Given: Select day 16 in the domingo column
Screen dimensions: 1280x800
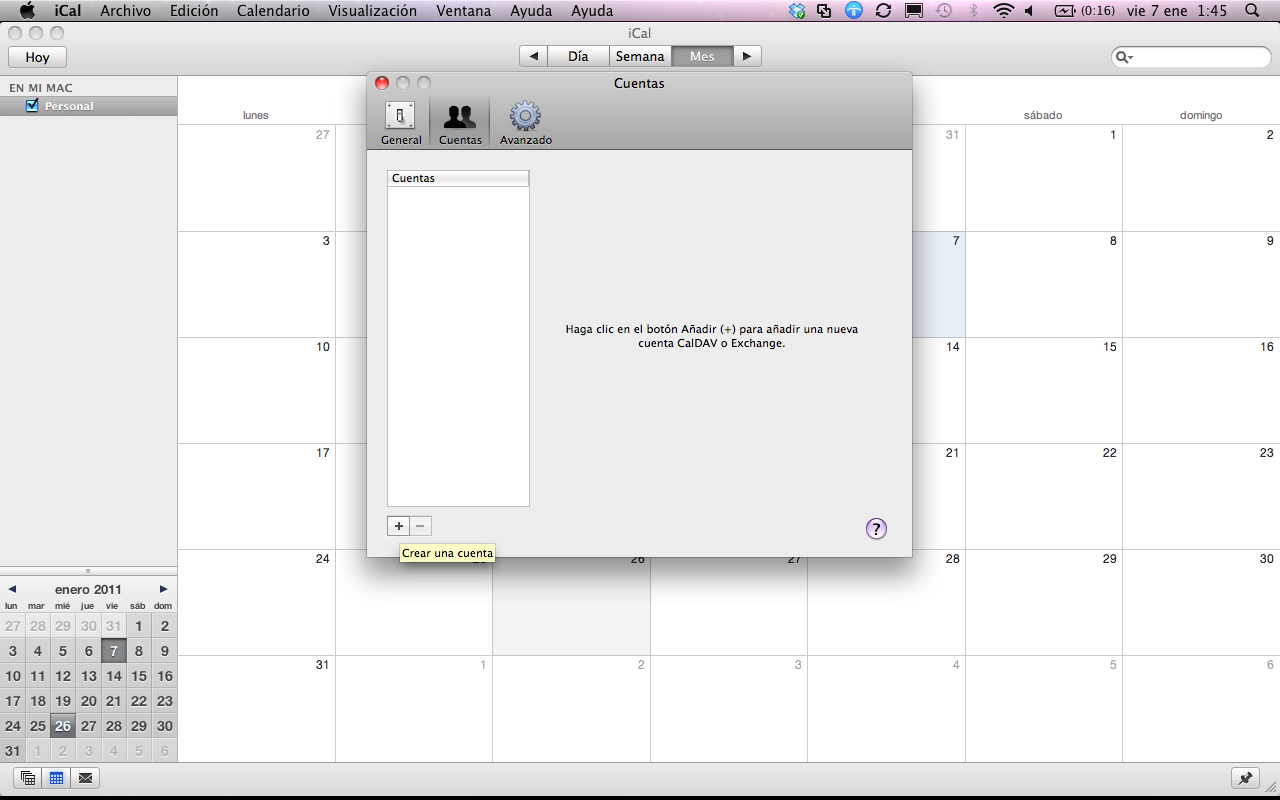Looking at the screenshot, I should (x=1201, y=390).
